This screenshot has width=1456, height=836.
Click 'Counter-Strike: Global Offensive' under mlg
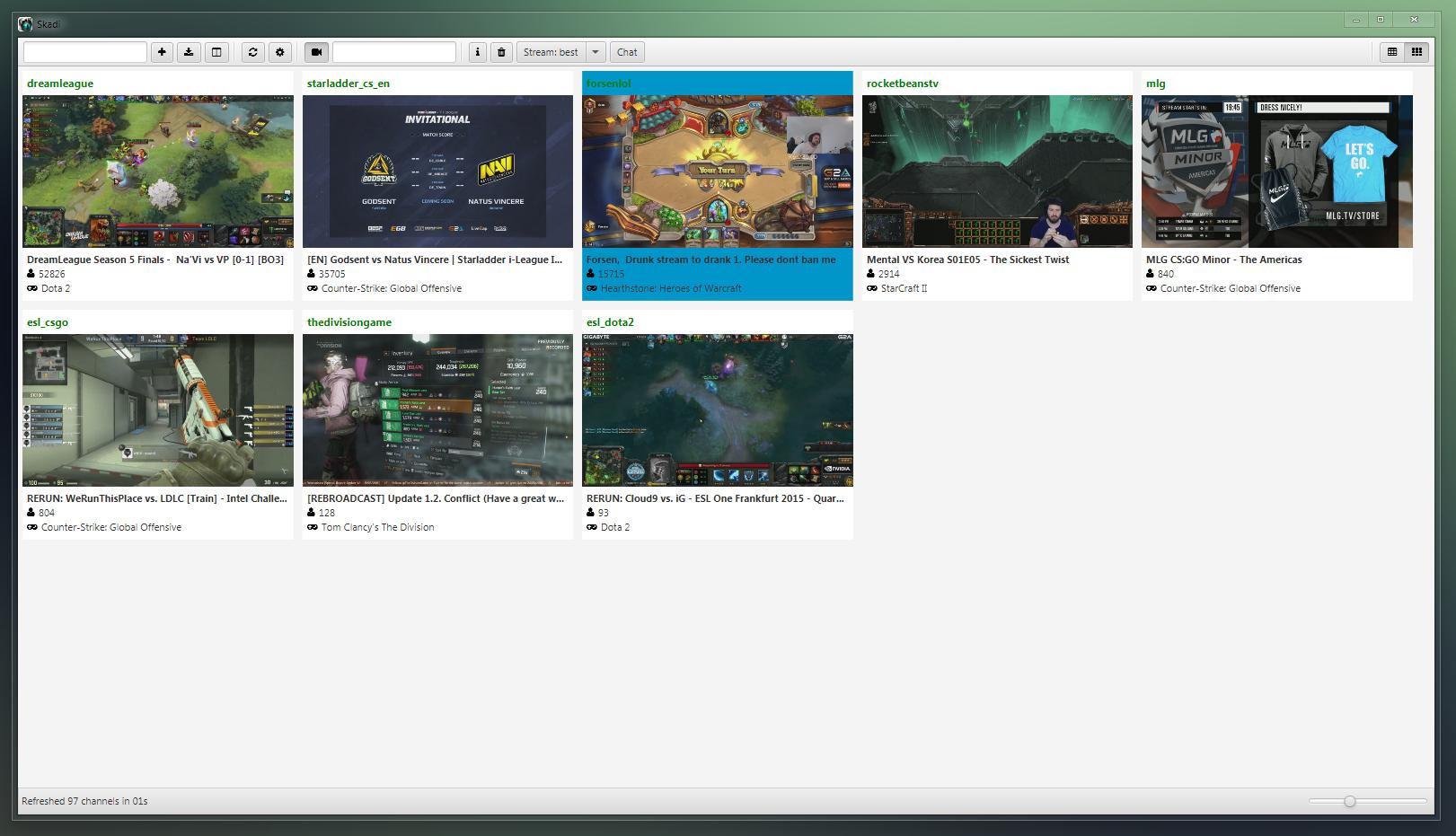coord(1231,288)
